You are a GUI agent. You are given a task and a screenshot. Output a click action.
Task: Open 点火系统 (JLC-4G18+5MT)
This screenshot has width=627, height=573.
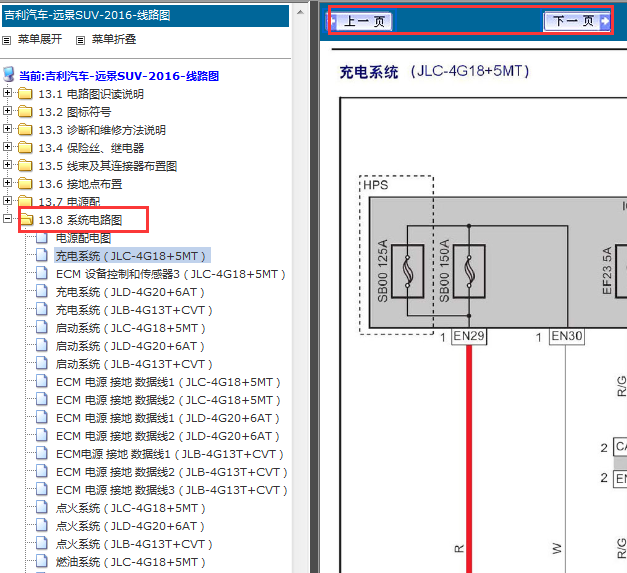(x=131, y=508)
